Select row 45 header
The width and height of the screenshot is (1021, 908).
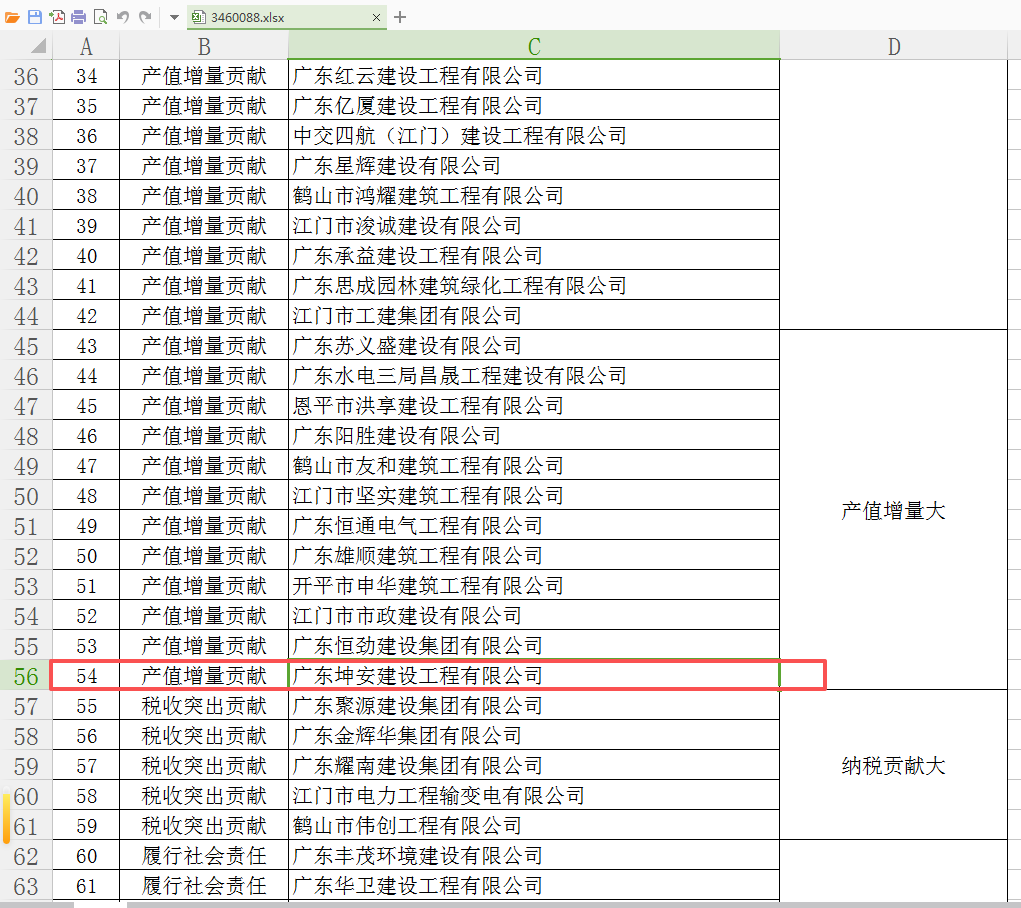[x=26, y=346]
